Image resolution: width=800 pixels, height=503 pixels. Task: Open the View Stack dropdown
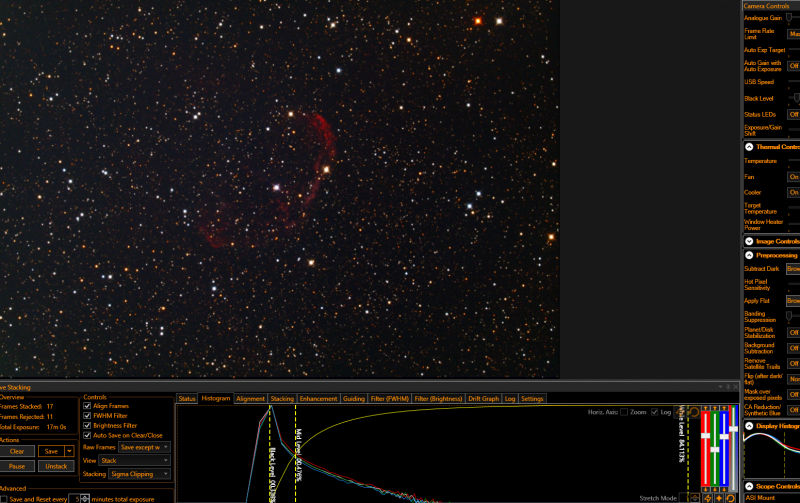click(x=134, y=460)
